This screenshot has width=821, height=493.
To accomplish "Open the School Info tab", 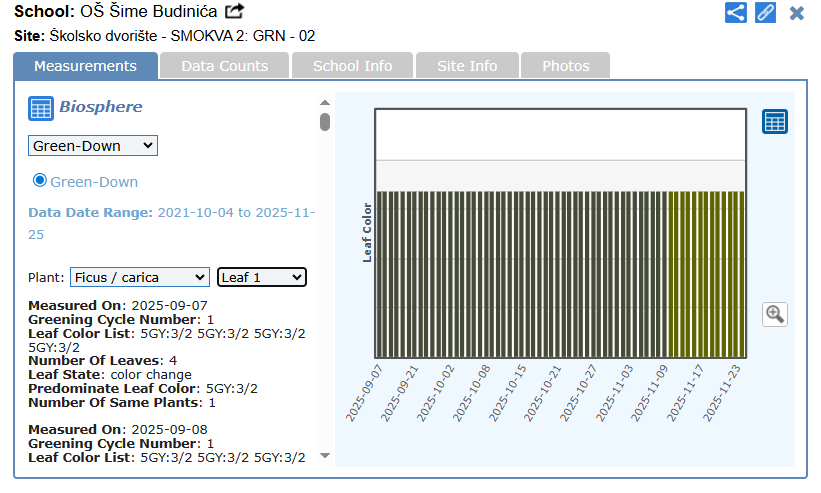I will [352, 66].
